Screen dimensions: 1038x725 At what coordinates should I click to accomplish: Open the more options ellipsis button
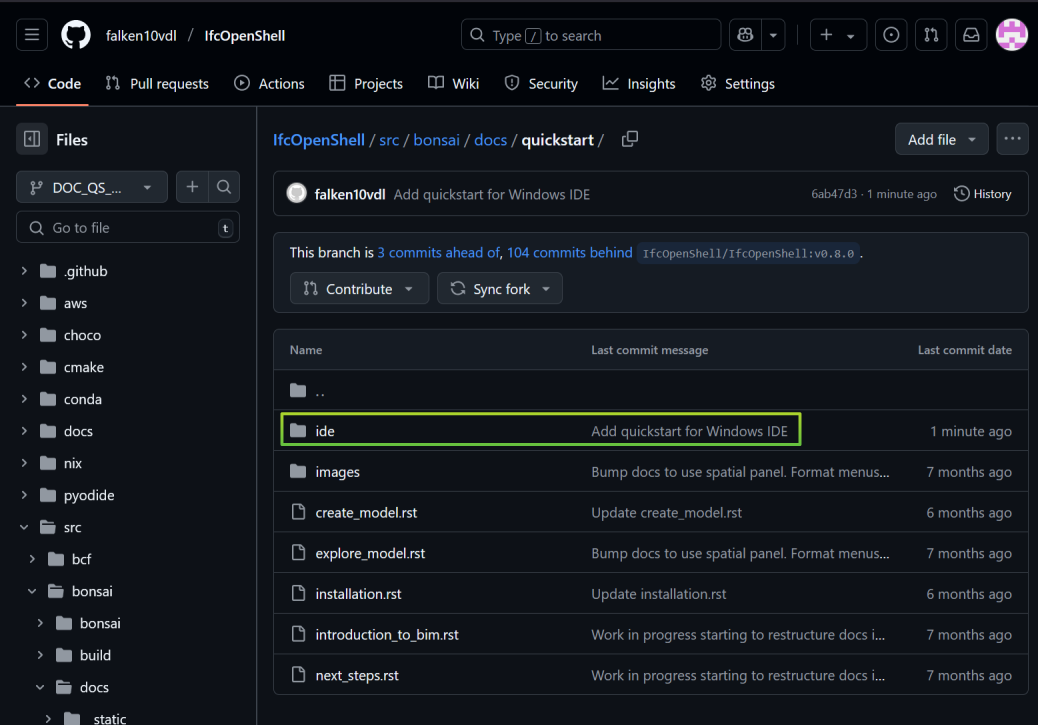click(x=1012, y=139)
